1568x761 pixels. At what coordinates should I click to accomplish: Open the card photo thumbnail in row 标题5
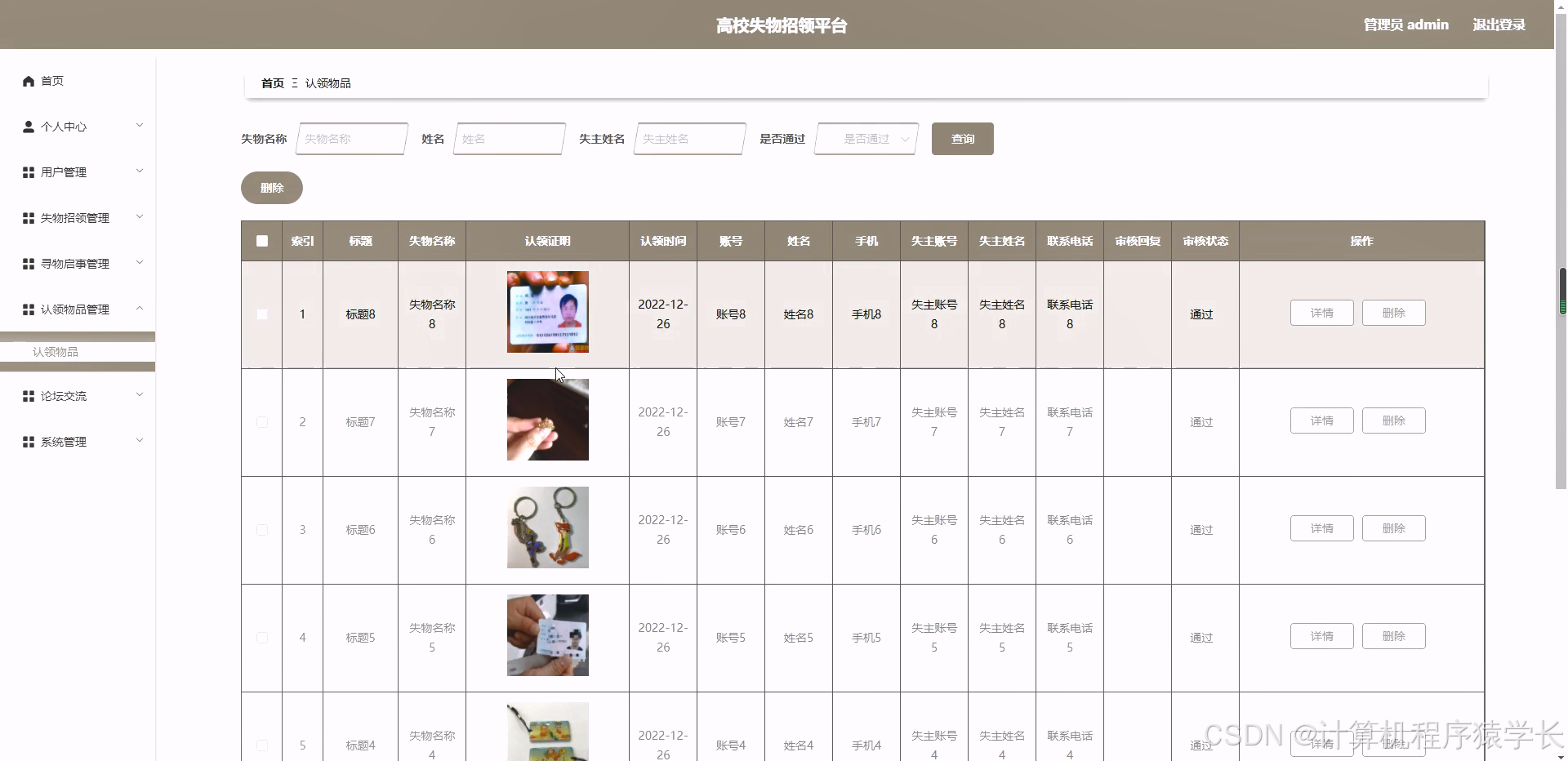548,635
